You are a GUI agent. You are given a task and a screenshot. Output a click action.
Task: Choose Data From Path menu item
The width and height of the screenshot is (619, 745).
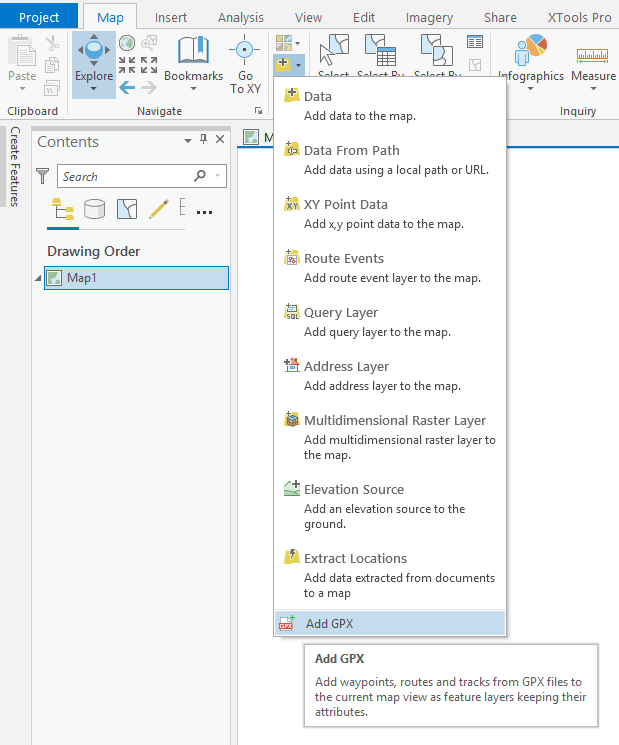[390, 160]
